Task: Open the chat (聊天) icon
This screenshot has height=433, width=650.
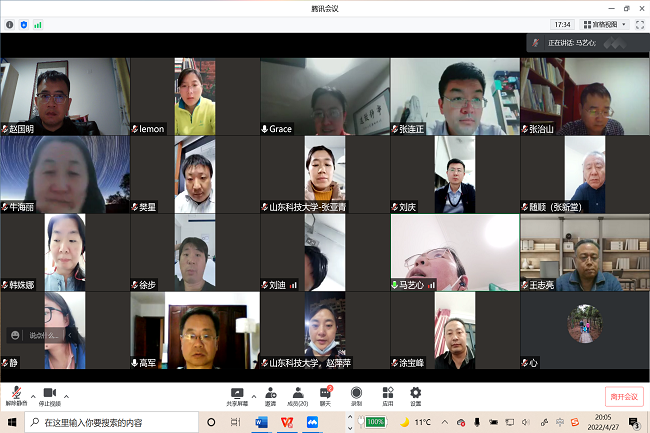Action: click(x=325, y=393)
